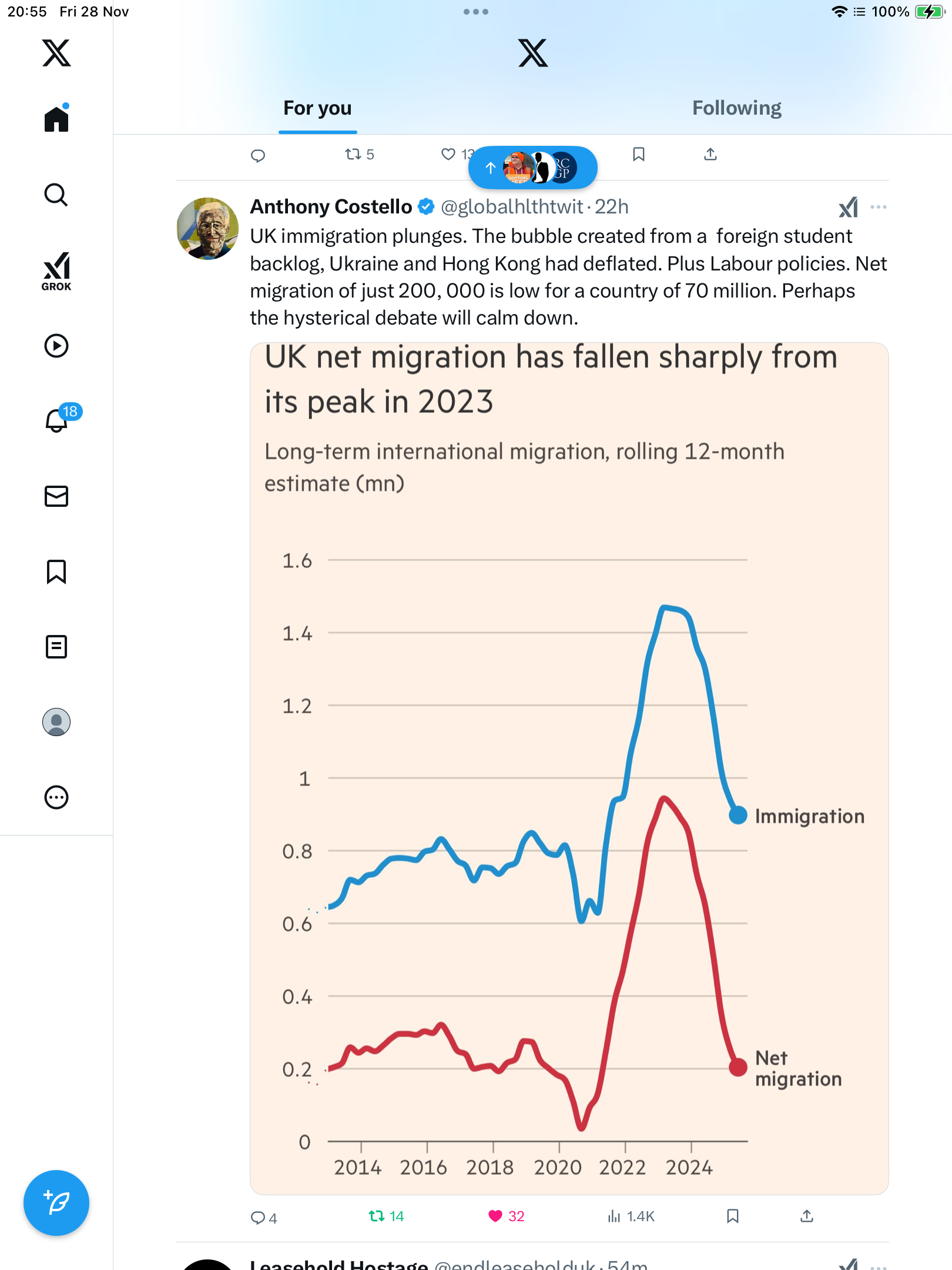Open @globalhlthtwit profile handle link
Screen dimensions: 952x1270
(512, 207)
